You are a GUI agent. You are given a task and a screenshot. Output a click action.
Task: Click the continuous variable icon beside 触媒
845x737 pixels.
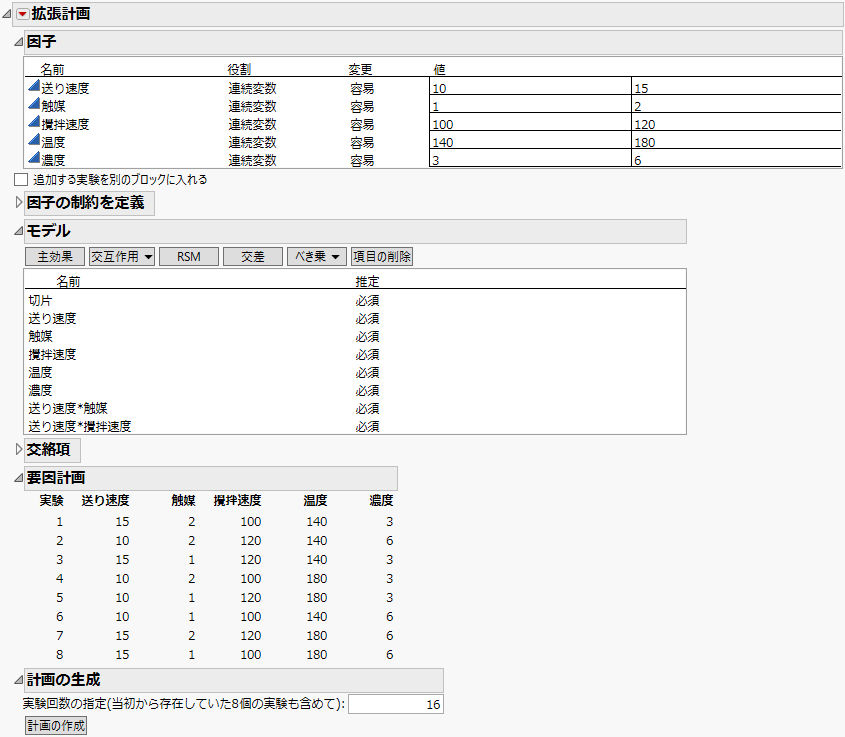click(32, 106)
